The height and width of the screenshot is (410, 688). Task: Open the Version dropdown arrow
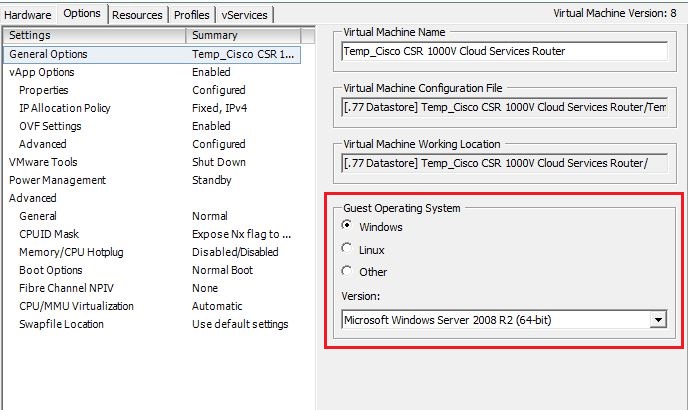658,320
